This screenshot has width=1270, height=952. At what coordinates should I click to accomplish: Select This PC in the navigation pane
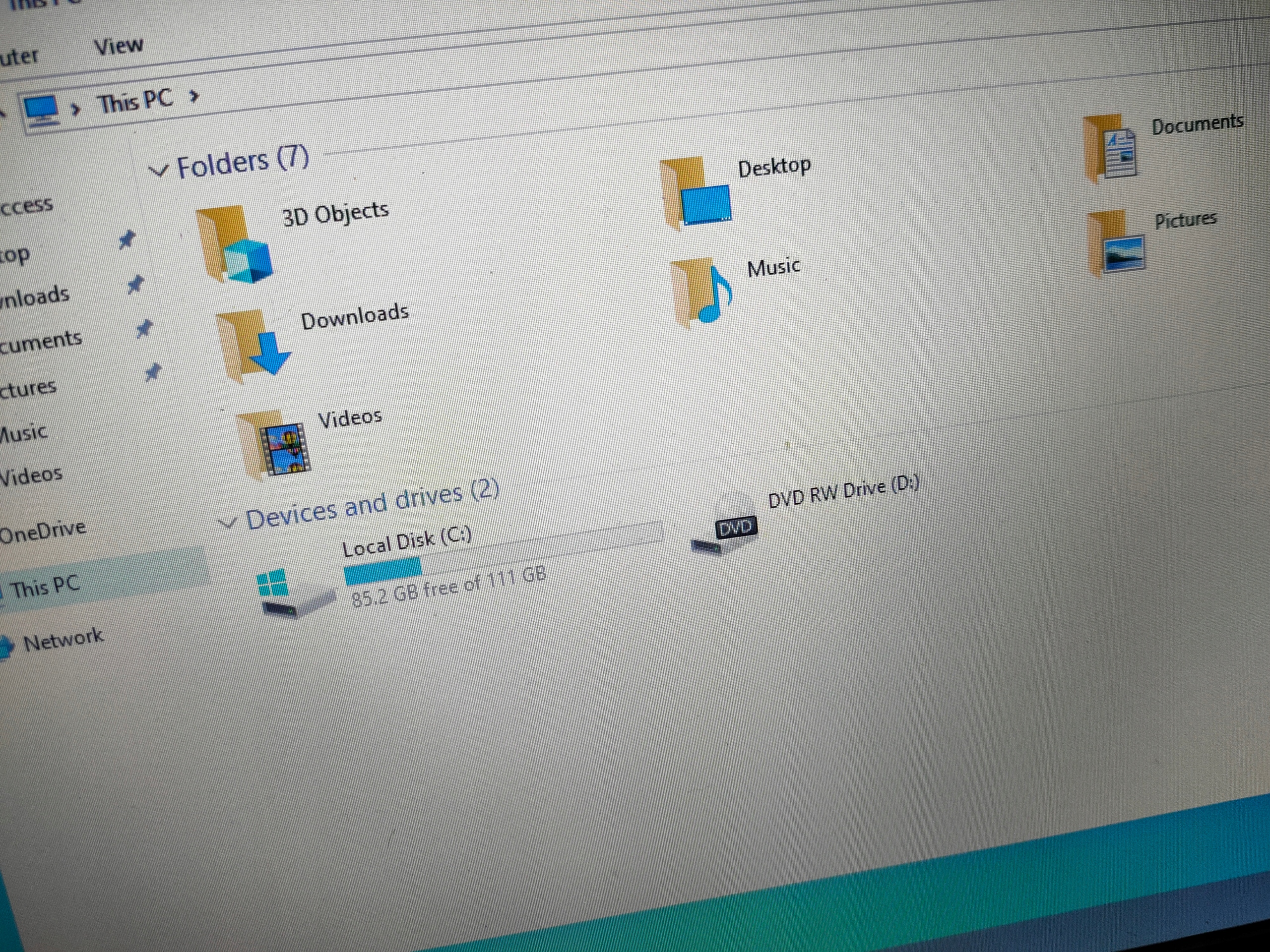point(45,587)
